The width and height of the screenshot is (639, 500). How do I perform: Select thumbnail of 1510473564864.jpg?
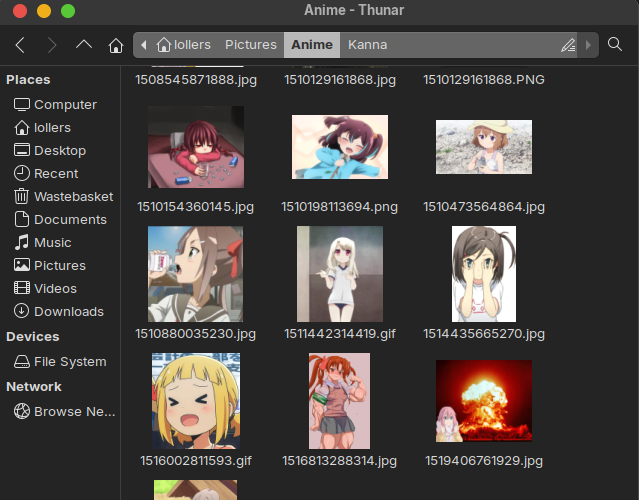pyautogui.click(x=484, y=147)
